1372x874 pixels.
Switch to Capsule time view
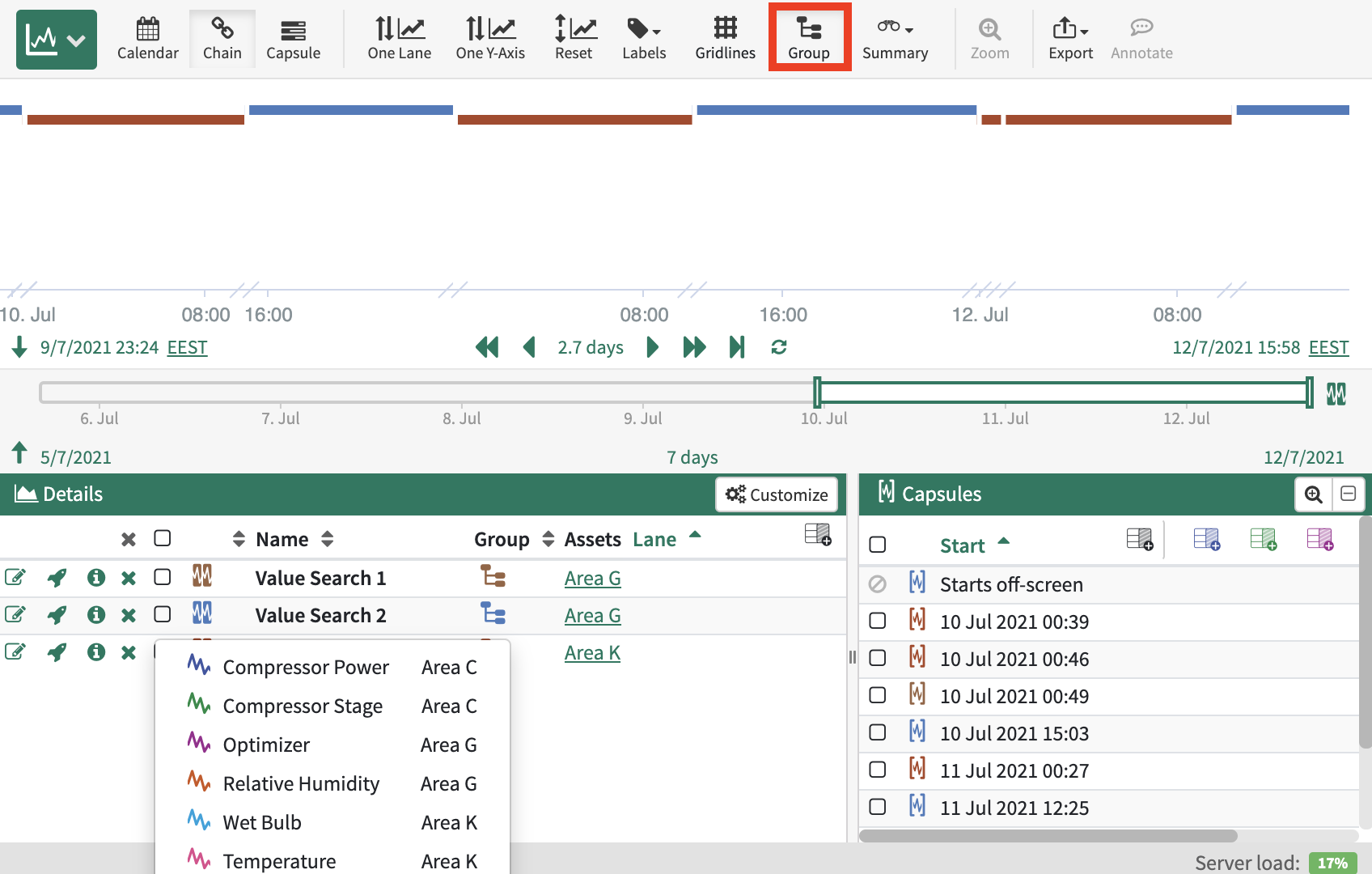click(293, 39)
